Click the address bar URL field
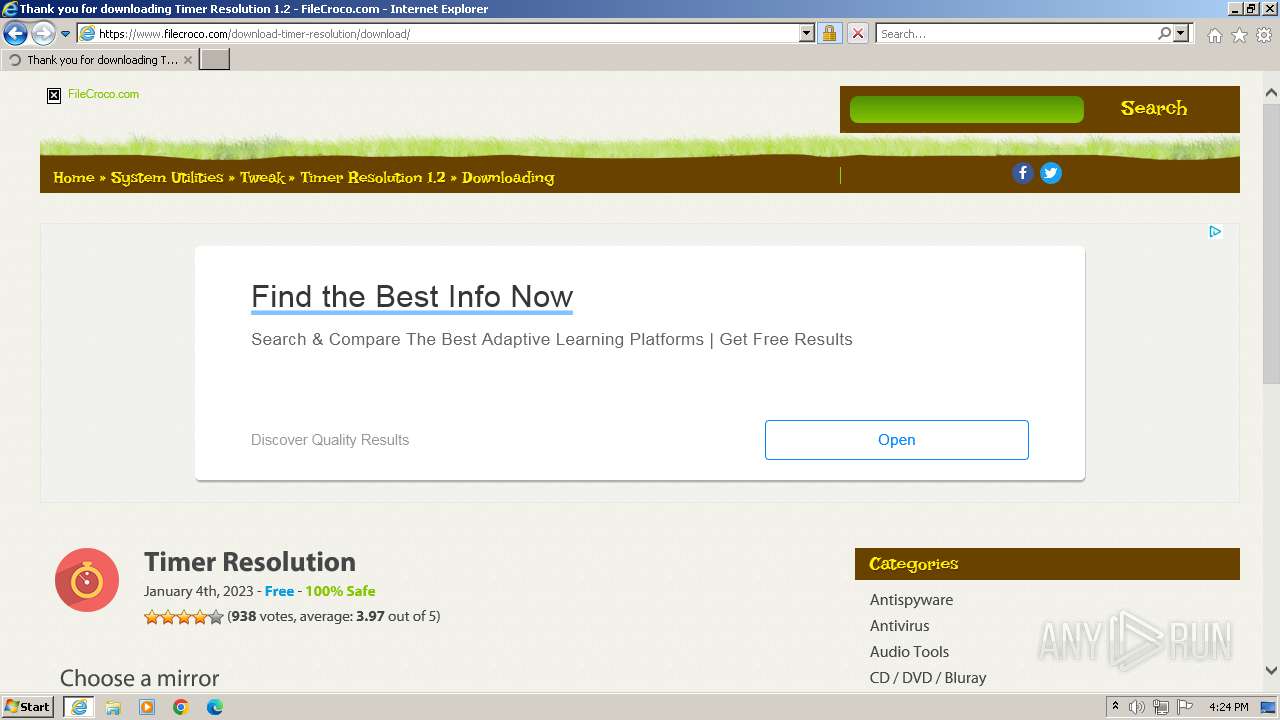 [x=447, y=34]
